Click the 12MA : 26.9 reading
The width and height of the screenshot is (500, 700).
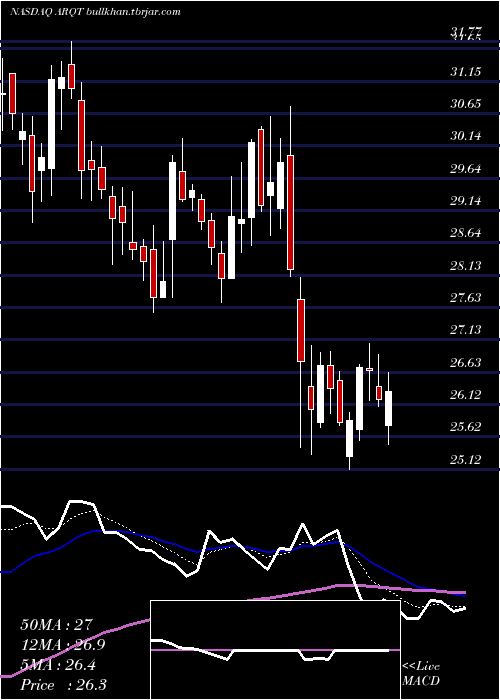tap(65, 646)
